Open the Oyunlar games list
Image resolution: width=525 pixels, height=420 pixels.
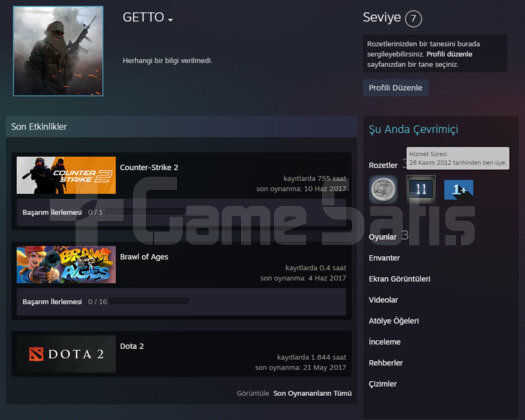click(x=382, y=237)
